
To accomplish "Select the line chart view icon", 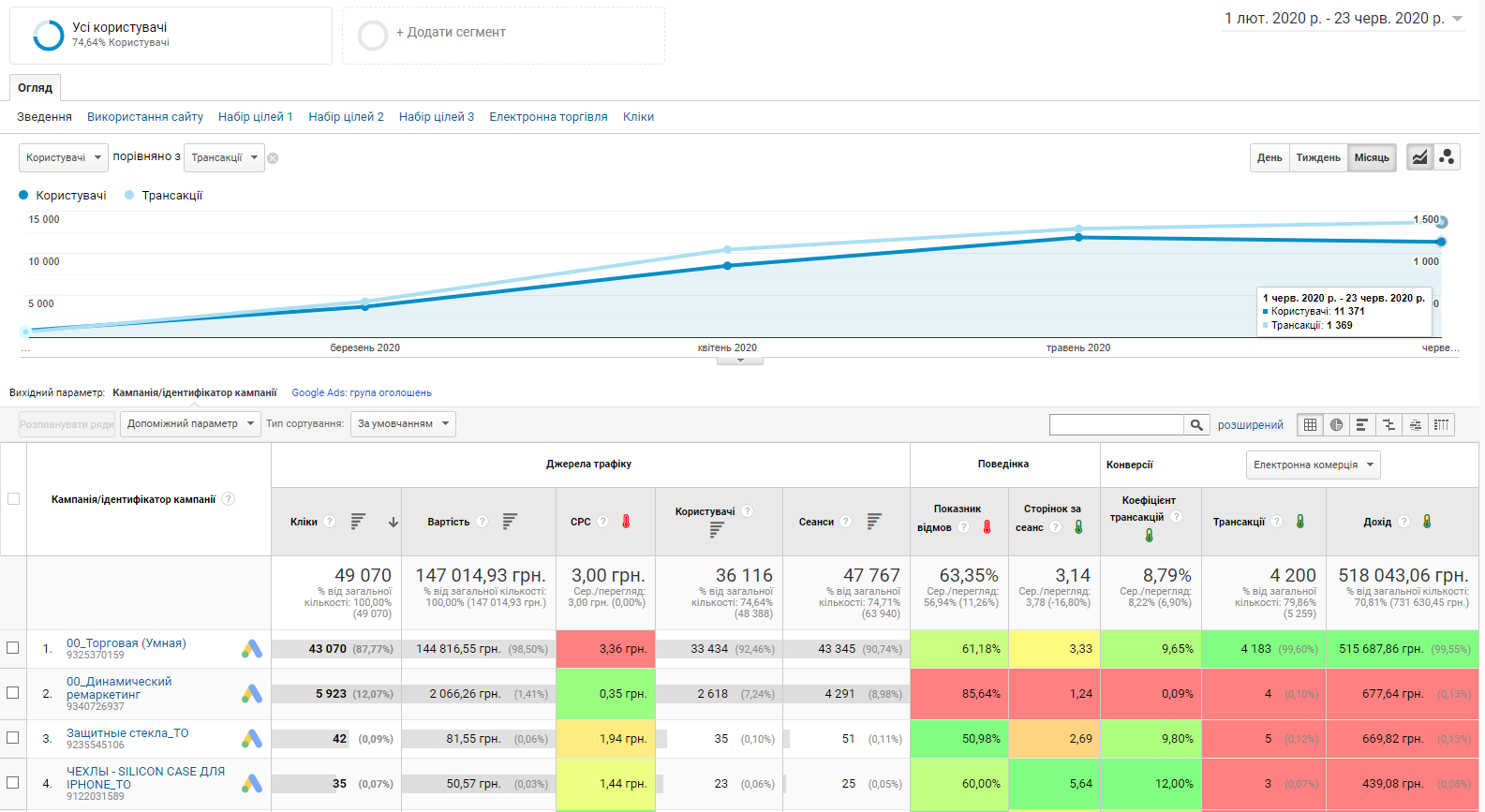I will point(1420,157).
